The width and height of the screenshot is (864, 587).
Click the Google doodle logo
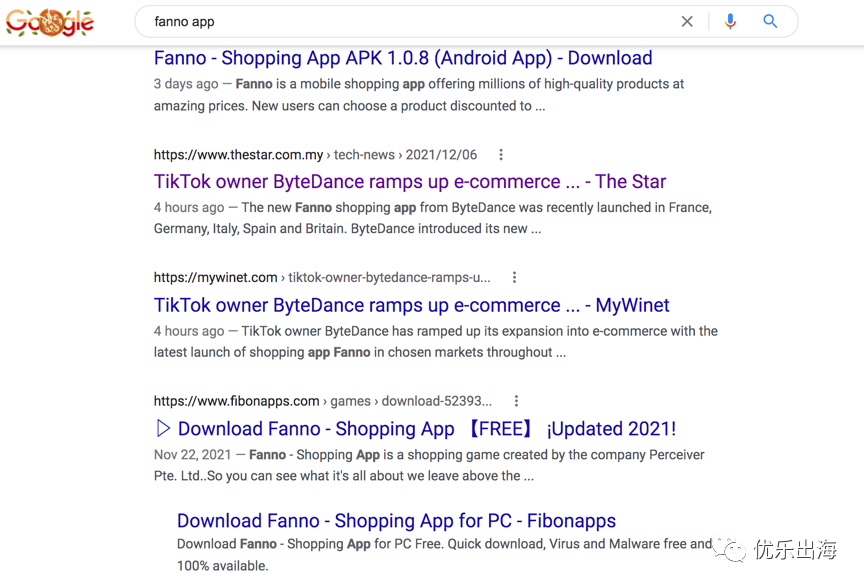click(x=50, y=23)
